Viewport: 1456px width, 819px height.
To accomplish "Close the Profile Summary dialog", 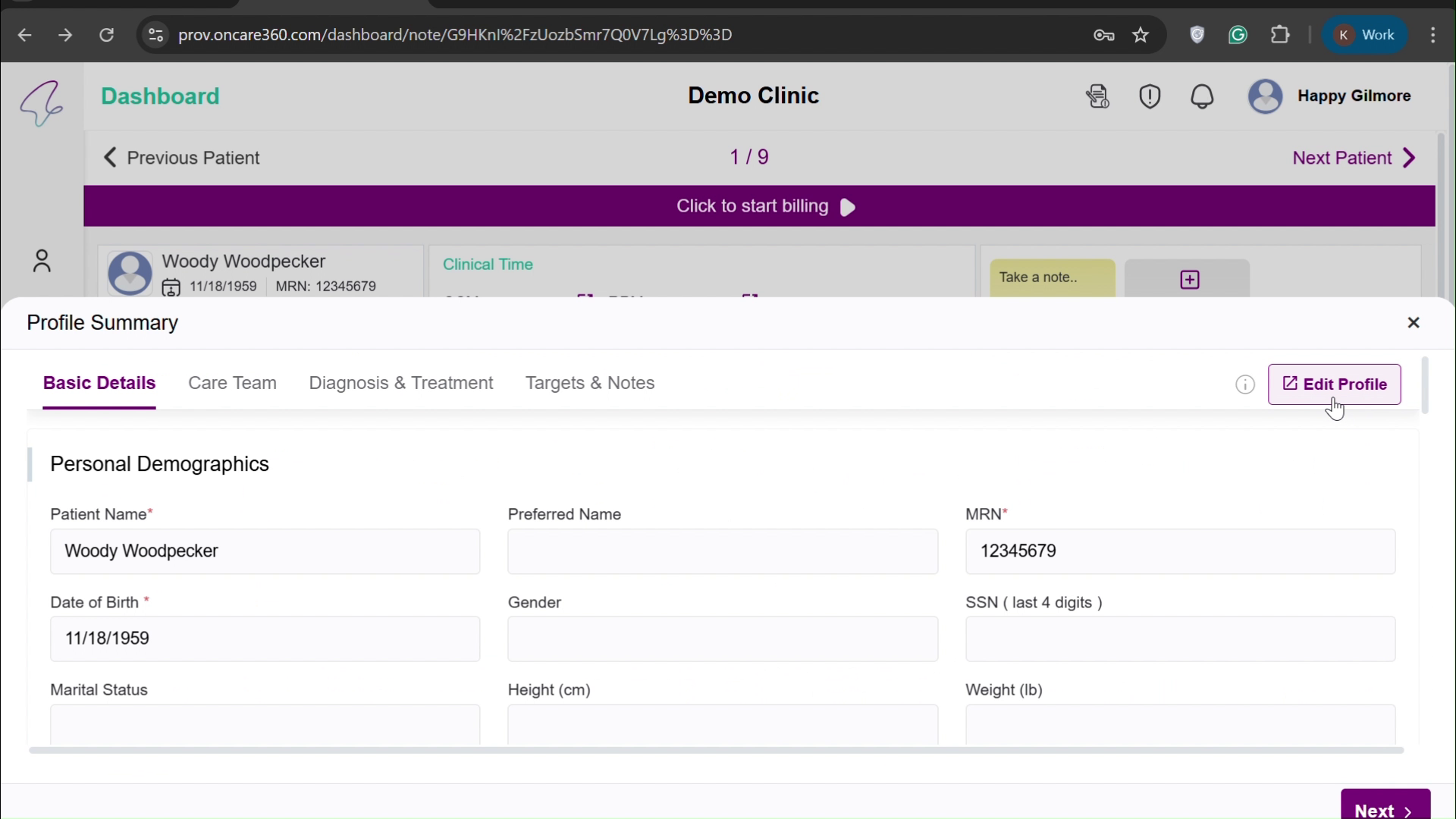I will pos(1414,322).
